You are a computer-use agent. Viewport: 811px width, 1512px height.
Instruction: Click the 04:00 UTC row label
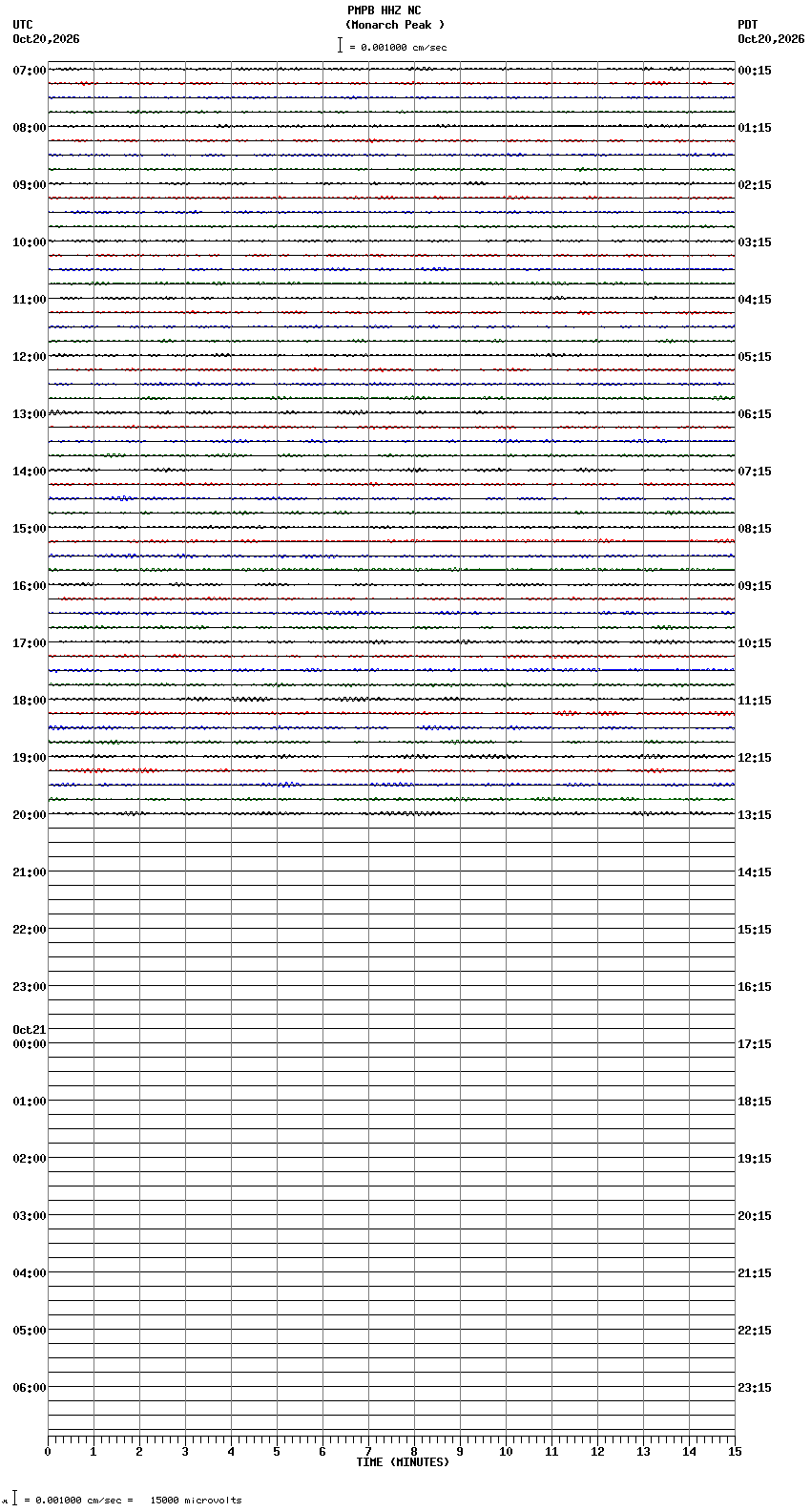(x=30, y=1273)
